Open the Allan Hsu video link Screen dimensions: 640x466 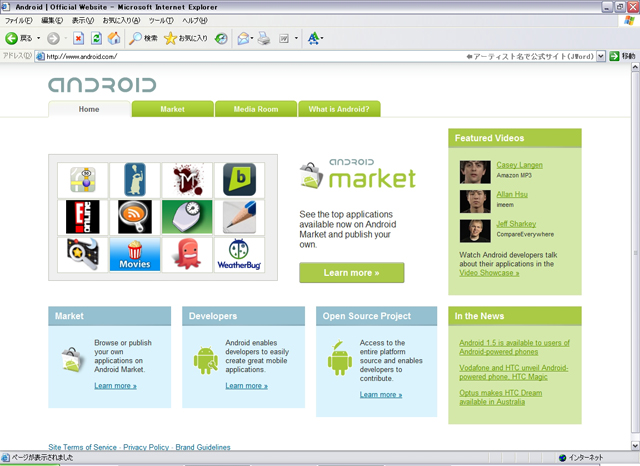tap(512, 194)
